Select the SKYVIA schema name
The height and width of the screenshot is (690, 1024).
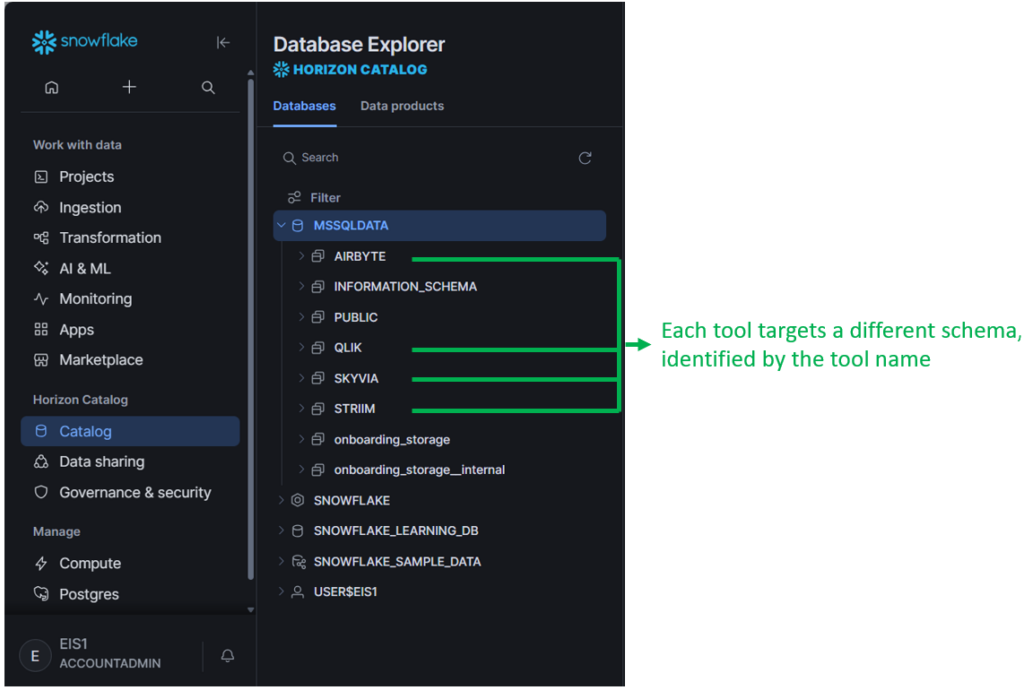click(356, 379)
